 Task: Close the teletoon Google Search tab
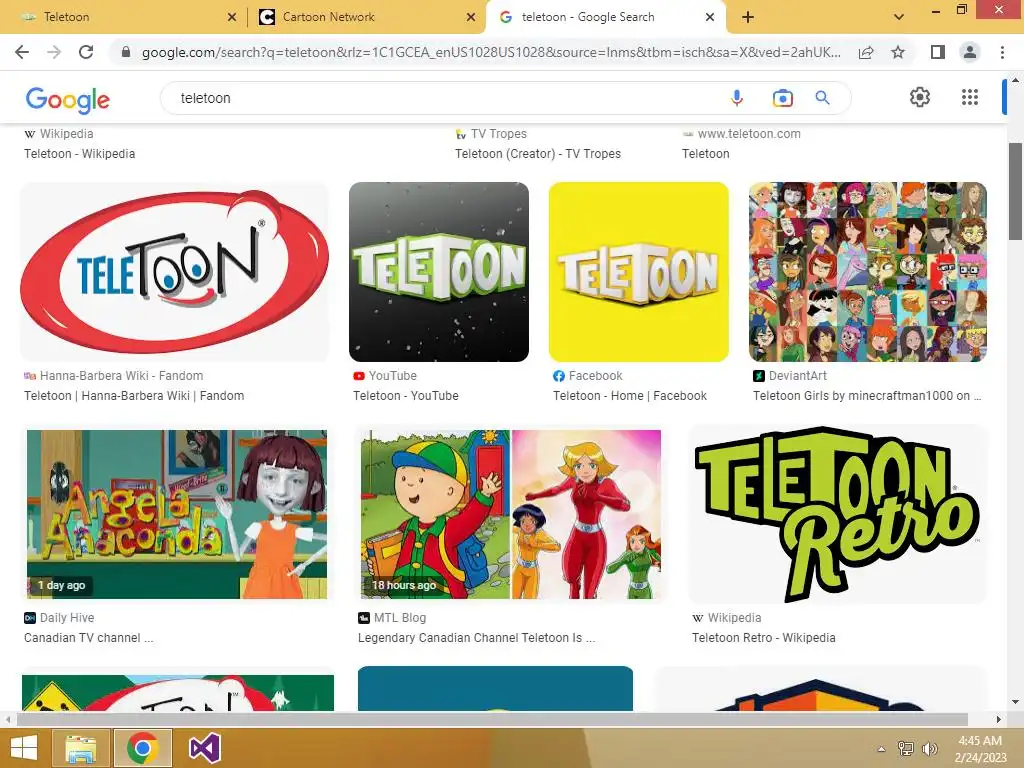710,17
